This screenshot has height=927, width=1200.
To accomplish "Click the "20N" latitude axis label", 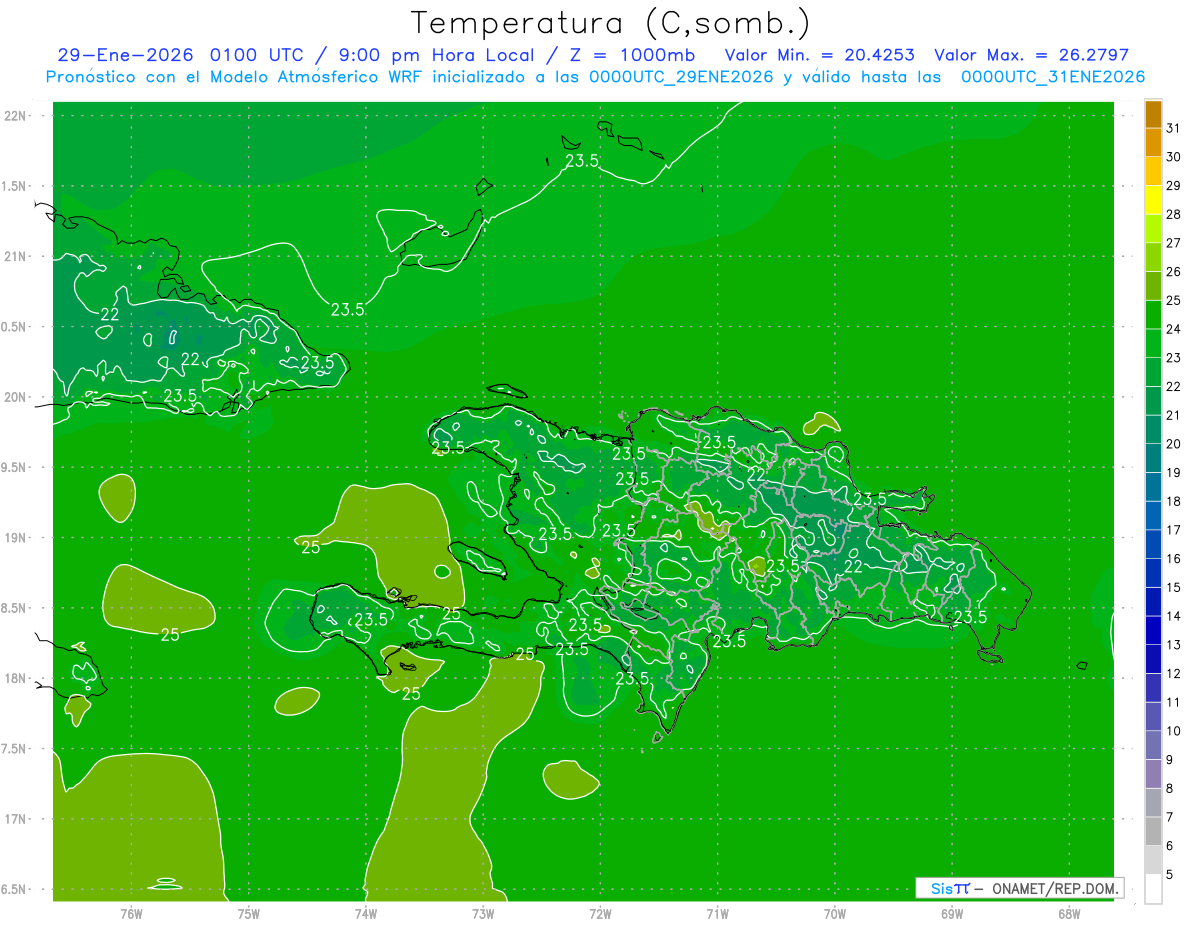I will coord(16,397).
